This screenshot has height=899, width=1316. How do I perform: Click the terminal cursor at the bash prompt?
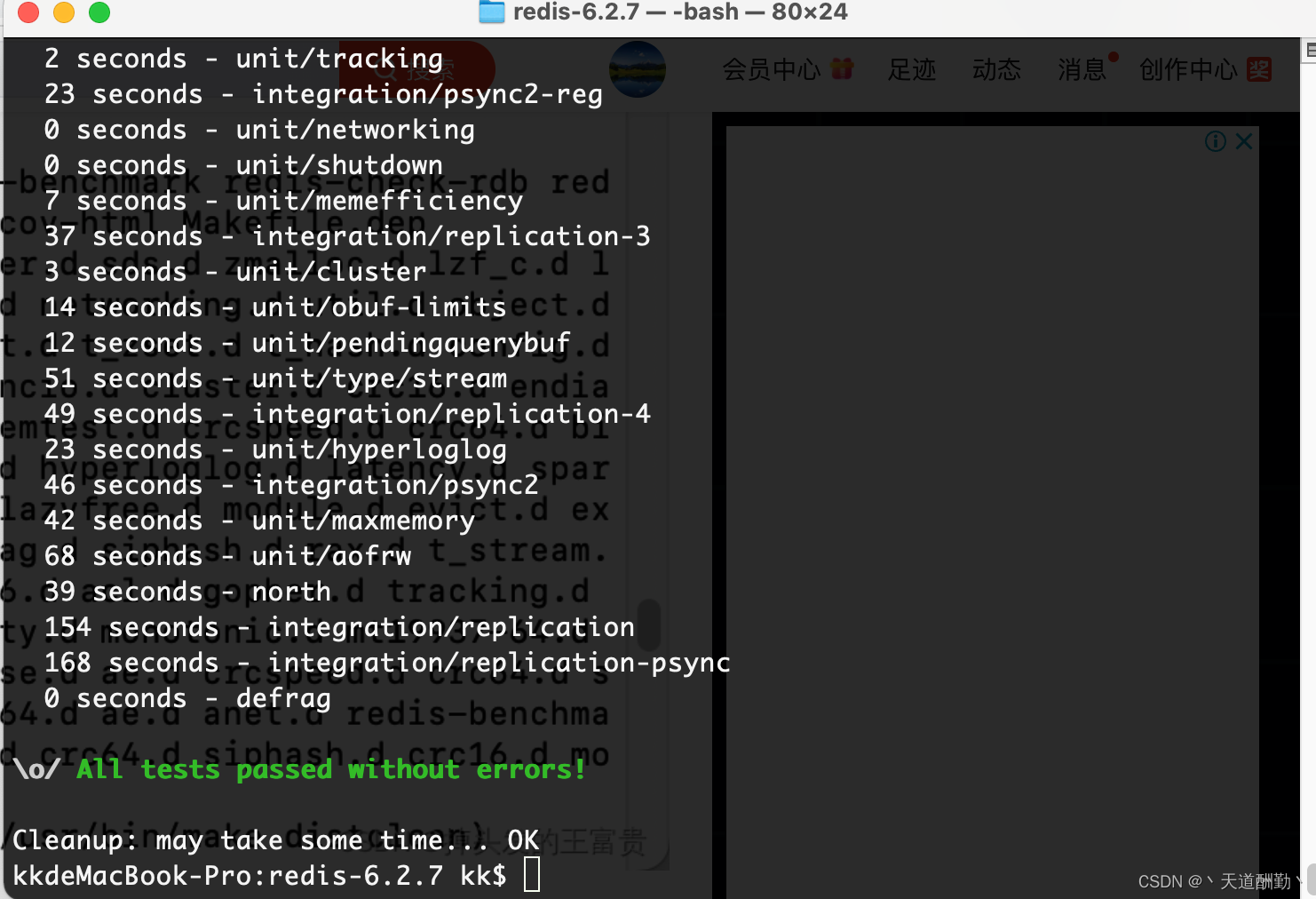pos(532,875)
